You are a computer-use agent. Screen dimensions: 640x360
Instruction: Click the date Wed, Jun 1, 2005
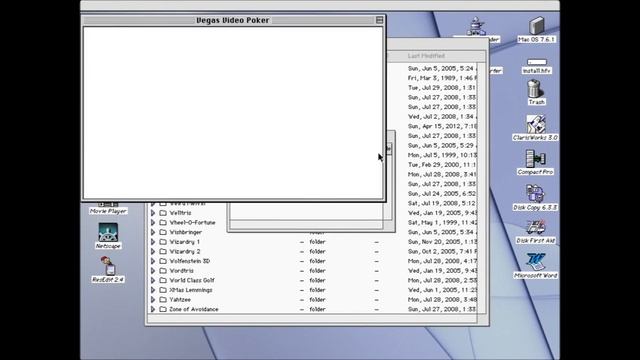click(442, 290)
